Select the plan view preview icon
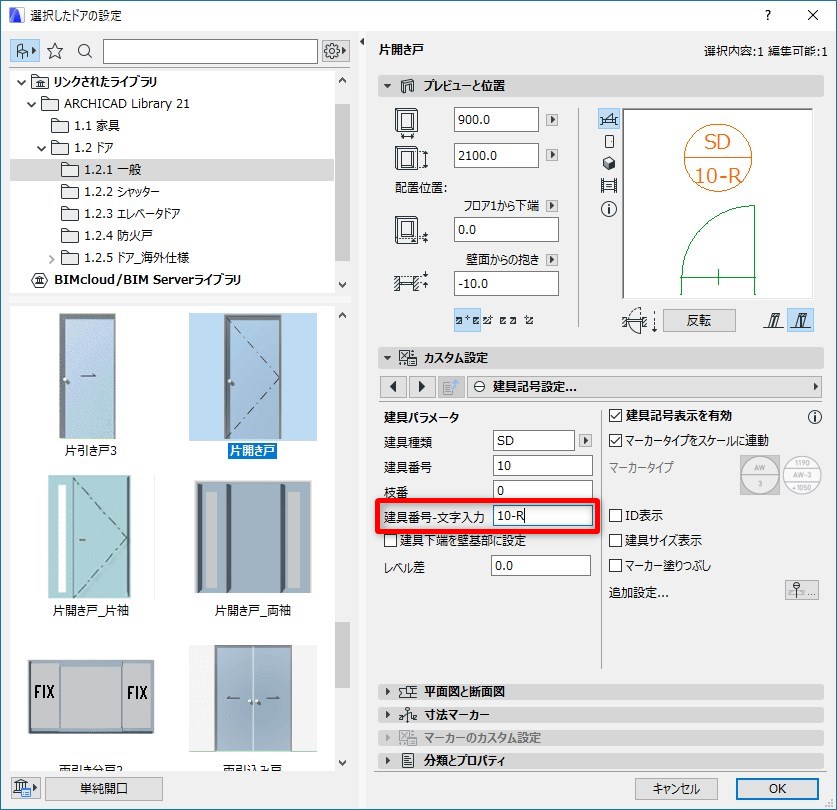Image resolution: width=837 pixels, height=810 pixels. (609, 119)
